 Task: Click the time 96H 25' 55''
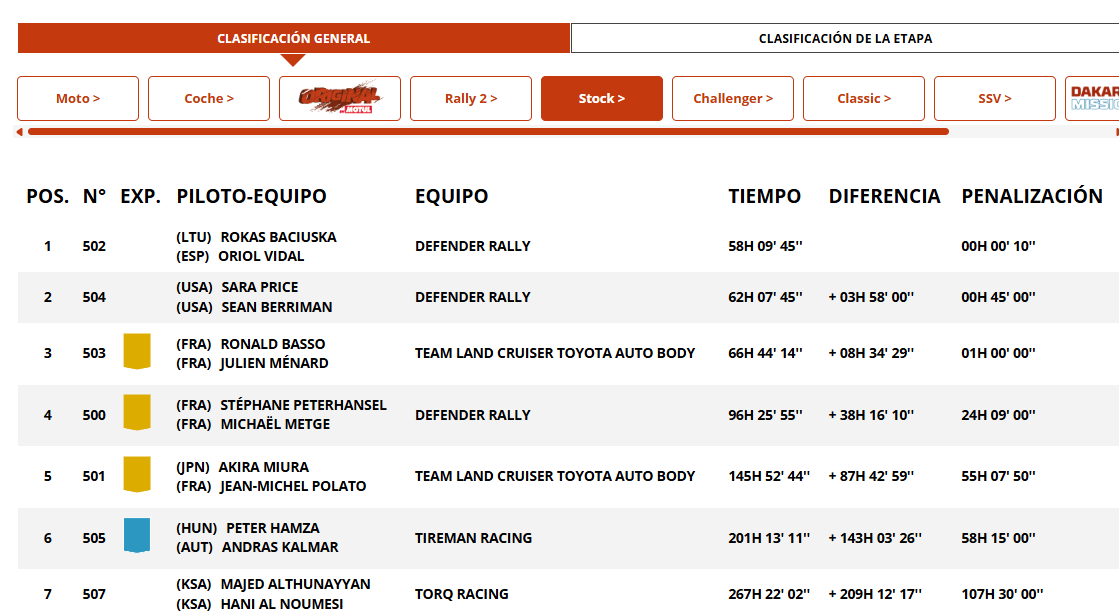click(765, 416)
